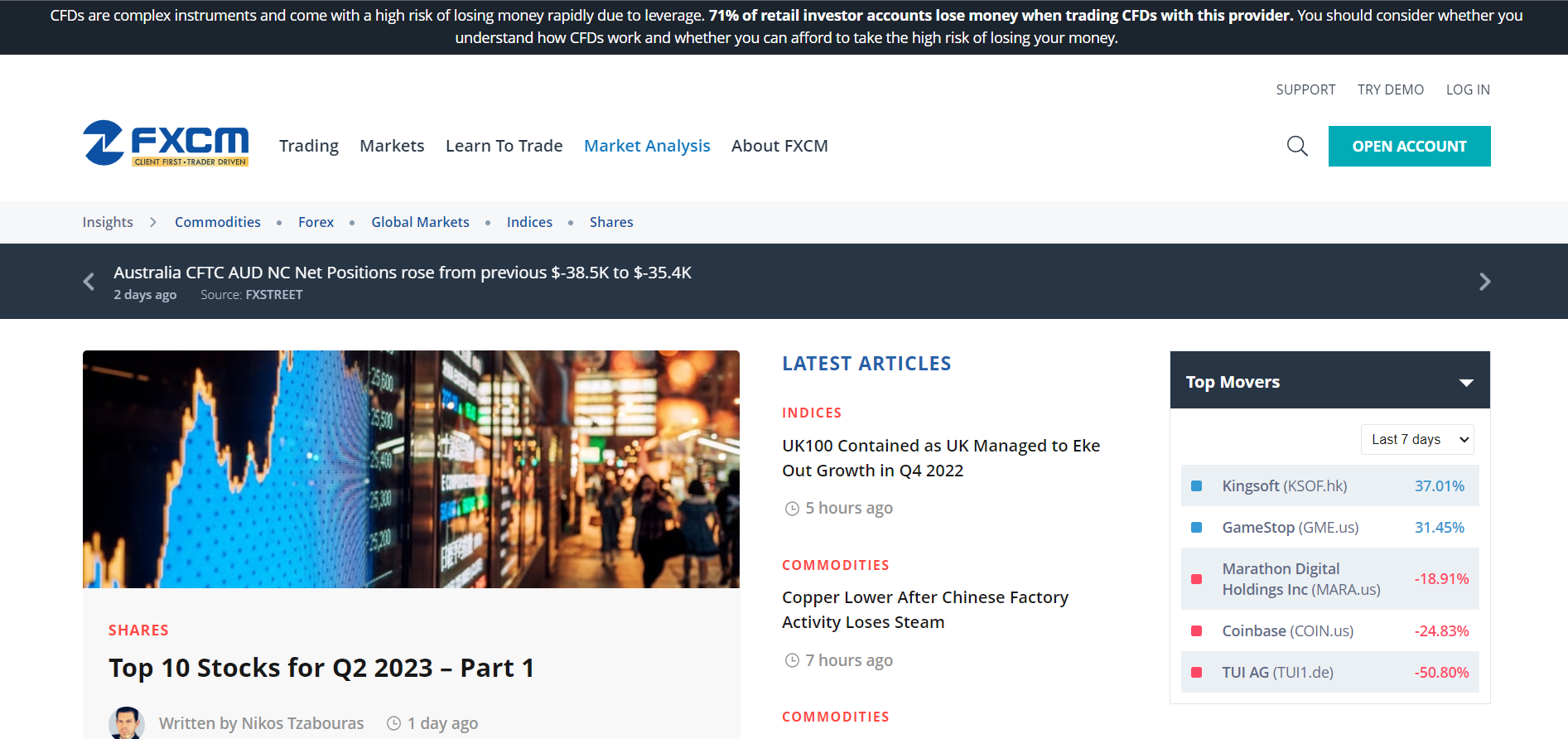Click -50.80% value for TUI AG
Viewport: 1568px width, 739px height.
(x=1441, y=673)
